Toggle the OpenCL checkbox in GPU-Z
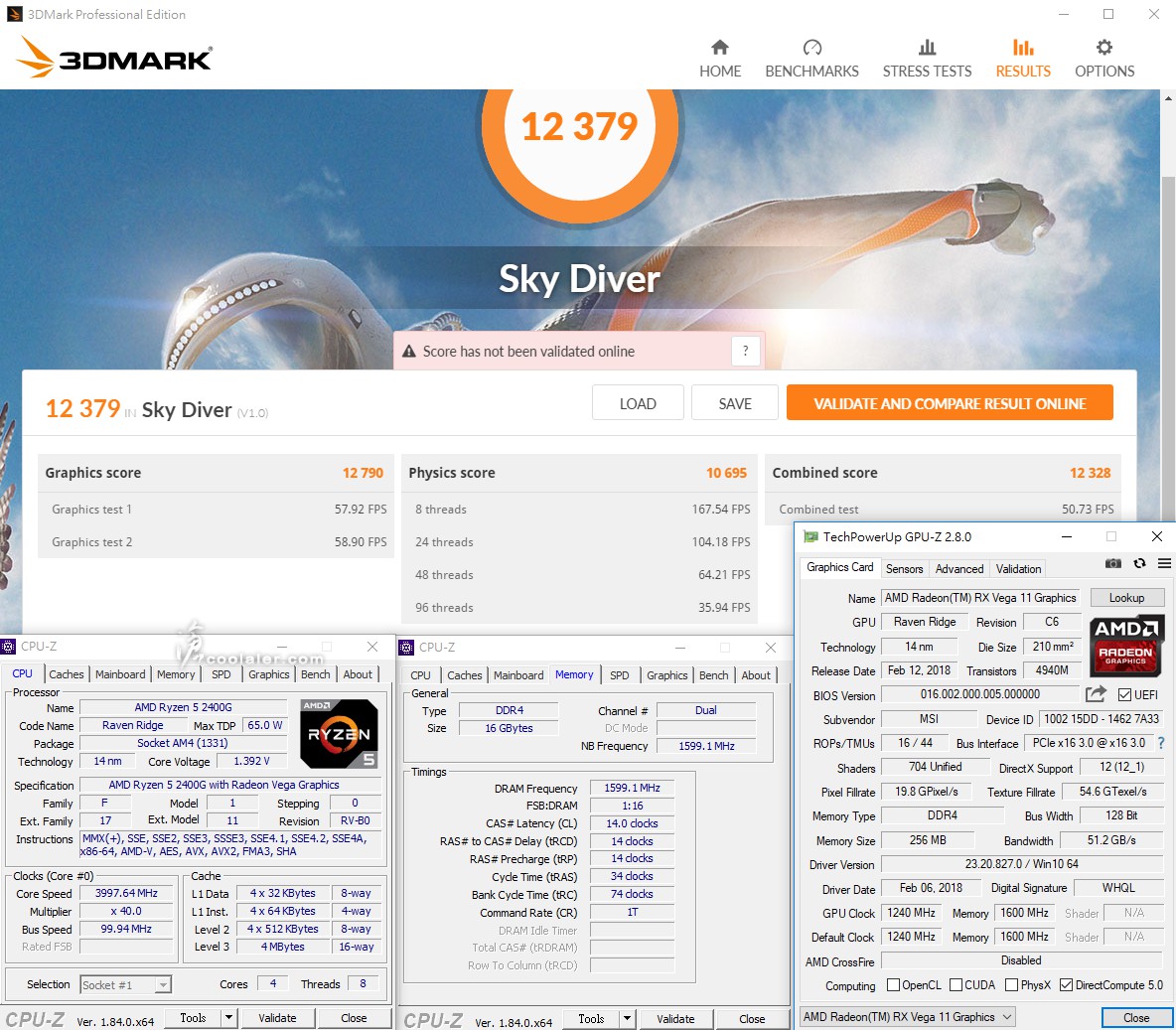Image resolution: width=1176 pixels, height=1030 pixels. [x=893, y=985]
